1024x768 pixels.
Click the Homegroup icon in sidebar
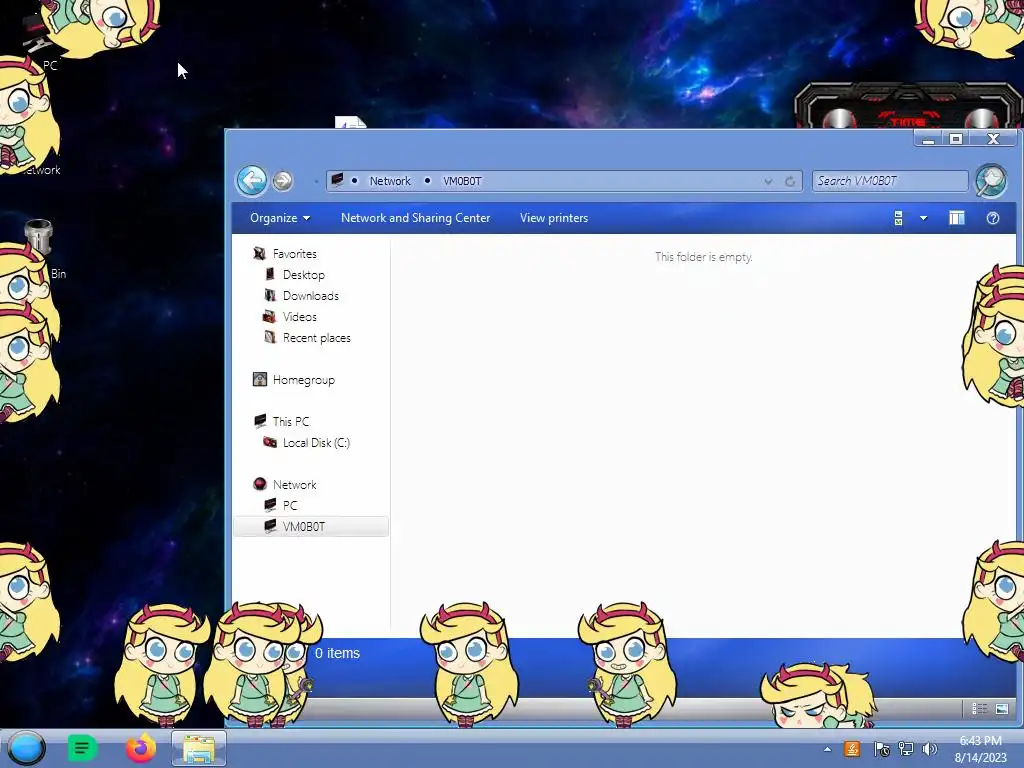point(259,379)
